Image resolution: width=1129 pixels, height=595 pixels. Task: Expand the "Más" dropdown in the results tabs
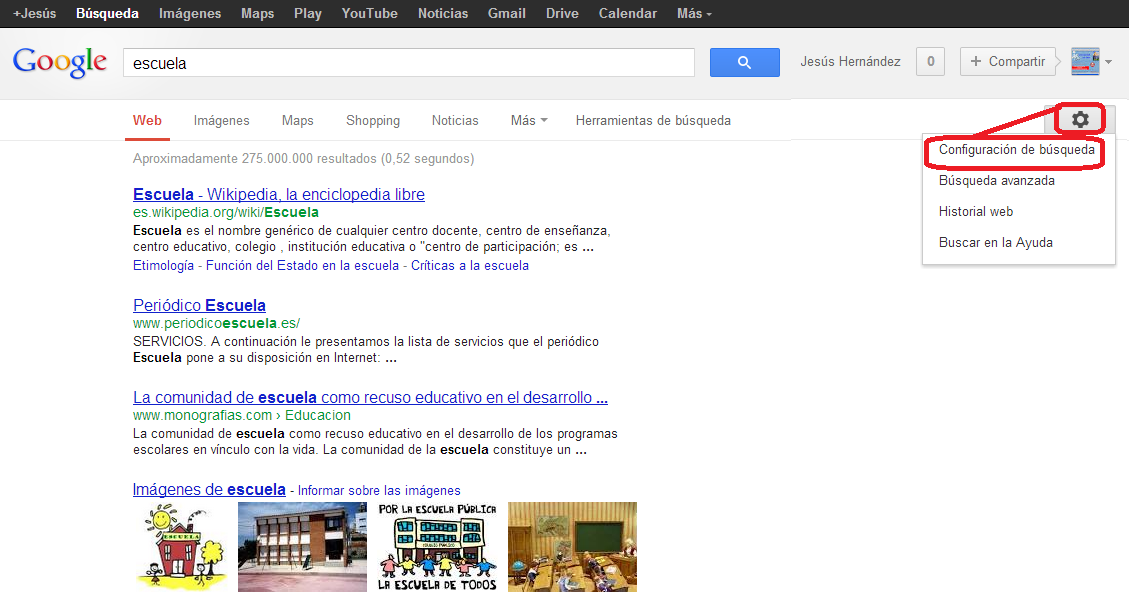[528, 120]
